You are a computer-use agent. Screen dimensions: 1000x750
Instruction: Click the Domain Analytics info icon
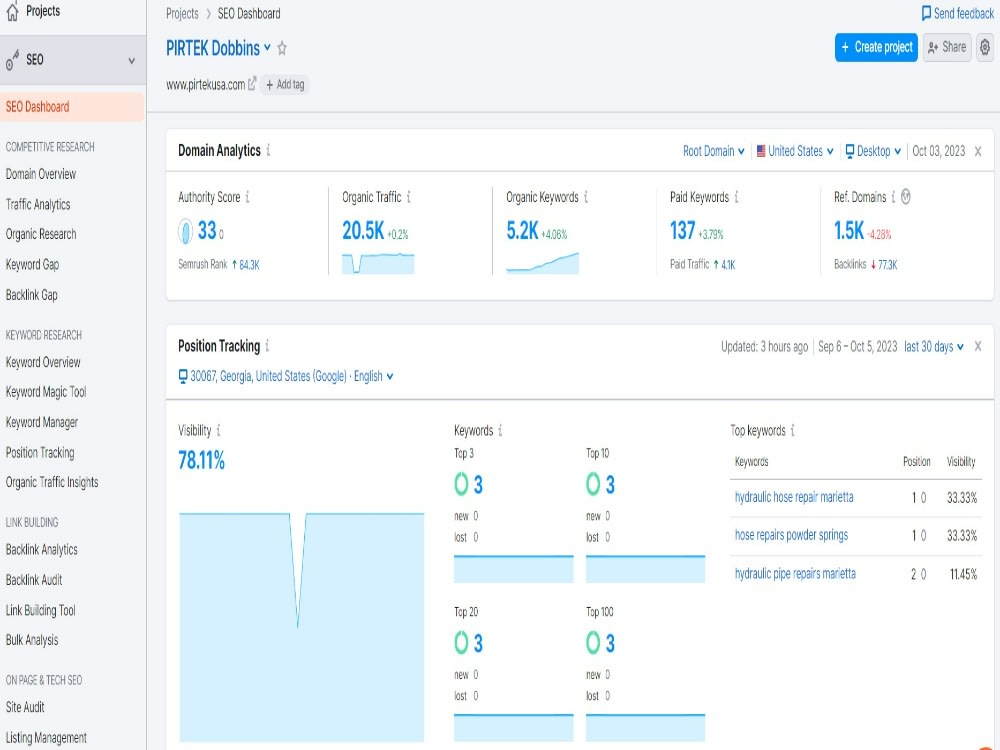click(x=268, y=150)
